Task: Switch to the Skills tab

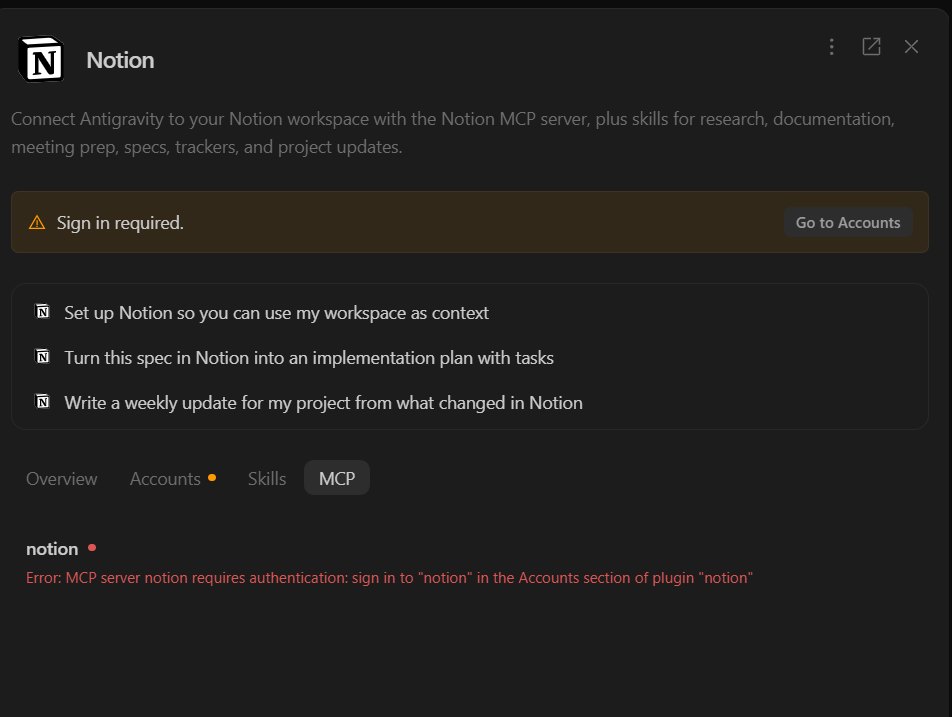Action: (267, 478)
